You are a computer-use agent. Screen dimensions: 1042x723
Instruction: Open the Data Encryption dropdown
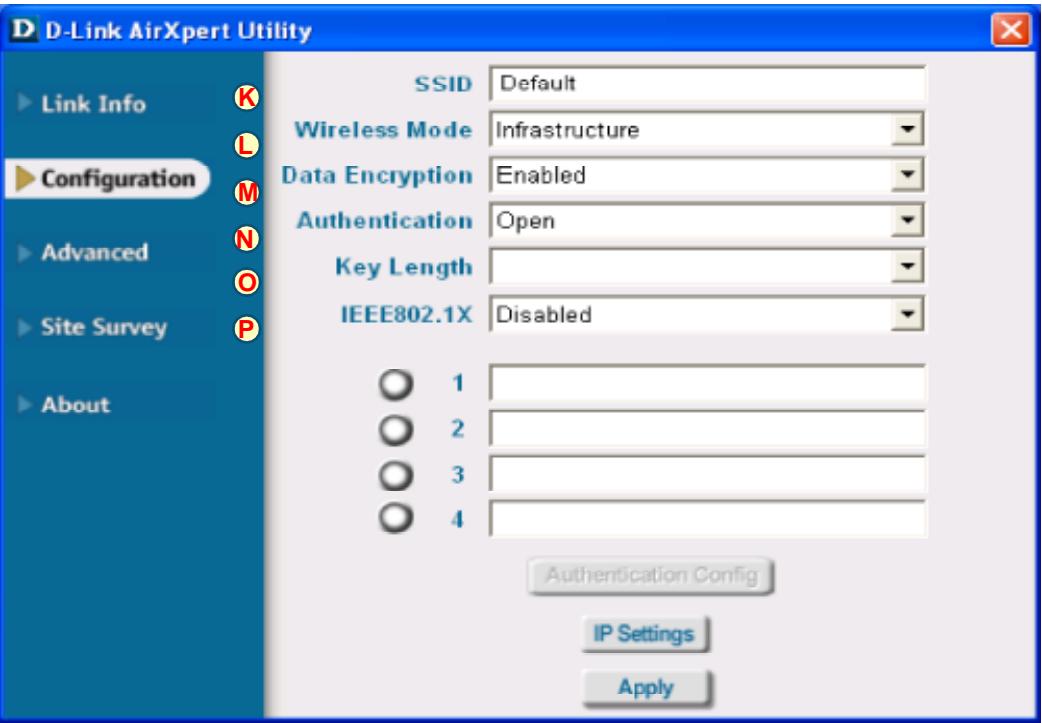pos(907,175)
